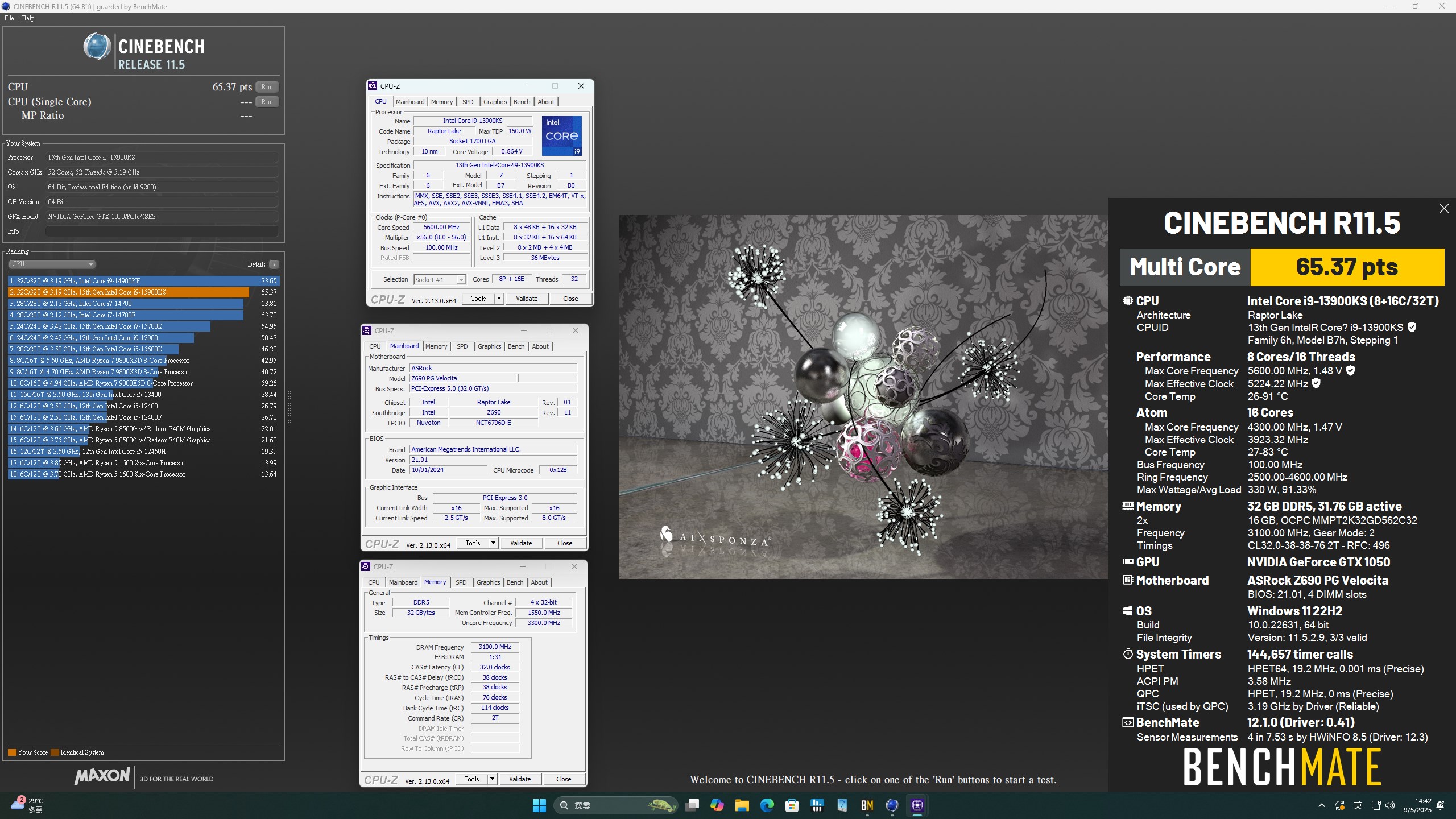This screenshot has height=819, width=1456.
Task: Open the Socket #1 selection dropdown
Action: (440, 279)
